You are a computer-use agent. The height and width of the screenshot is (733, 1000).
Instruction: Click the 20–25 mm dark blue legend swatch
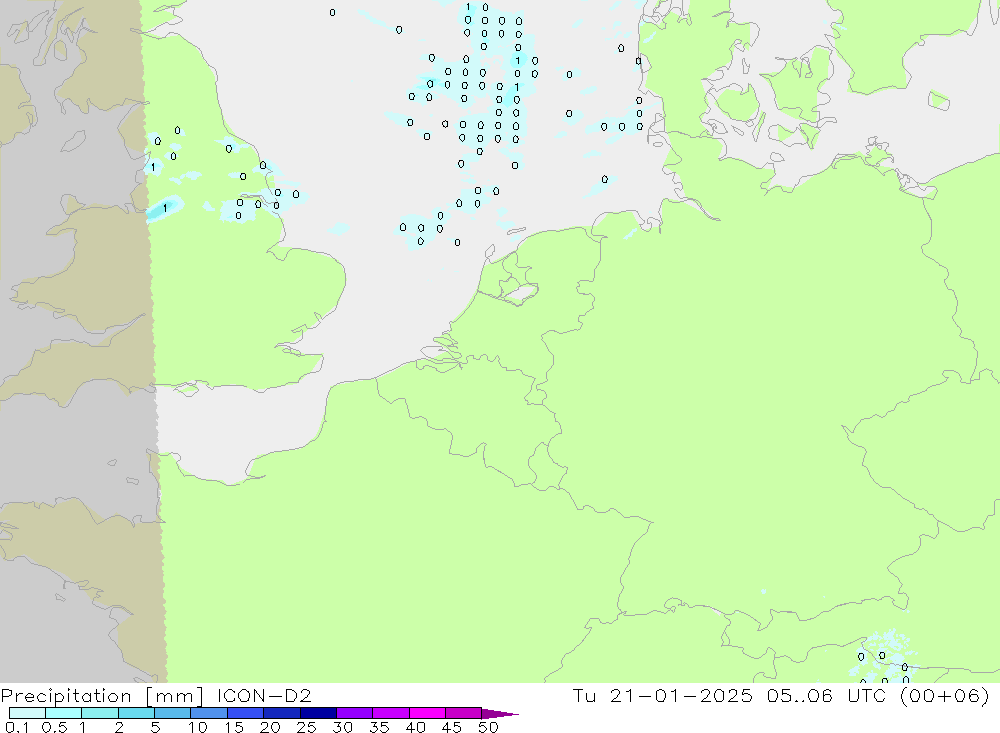(x=282, y=713)
